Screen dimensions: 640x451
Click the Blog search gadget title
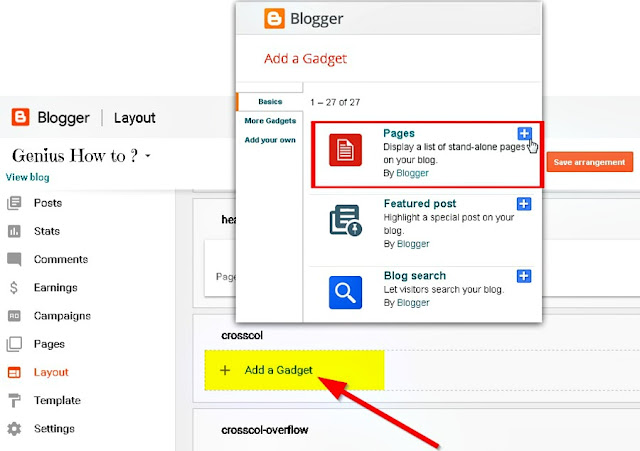415,275
